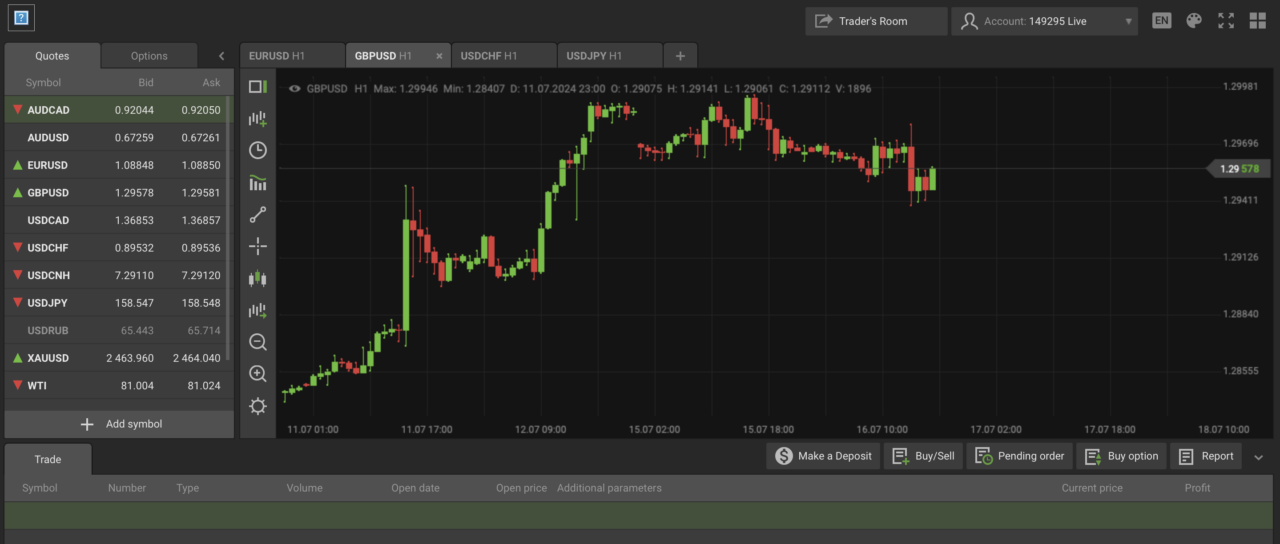Open the timeframe clock tool

(258, 150)
